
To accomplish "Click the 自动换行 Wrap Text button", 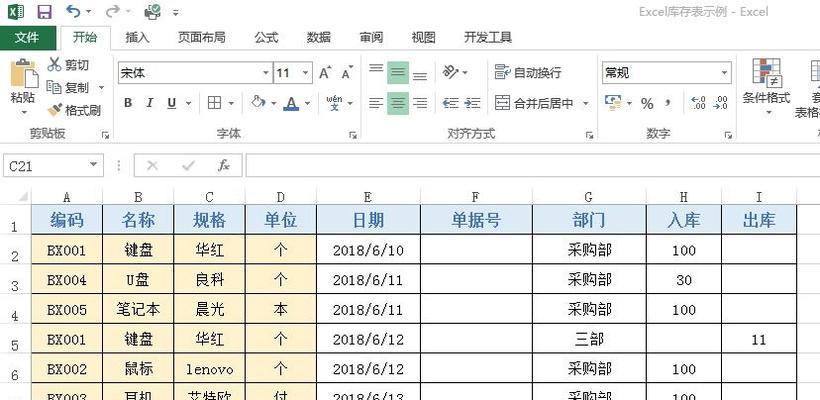I will [528, 73].
